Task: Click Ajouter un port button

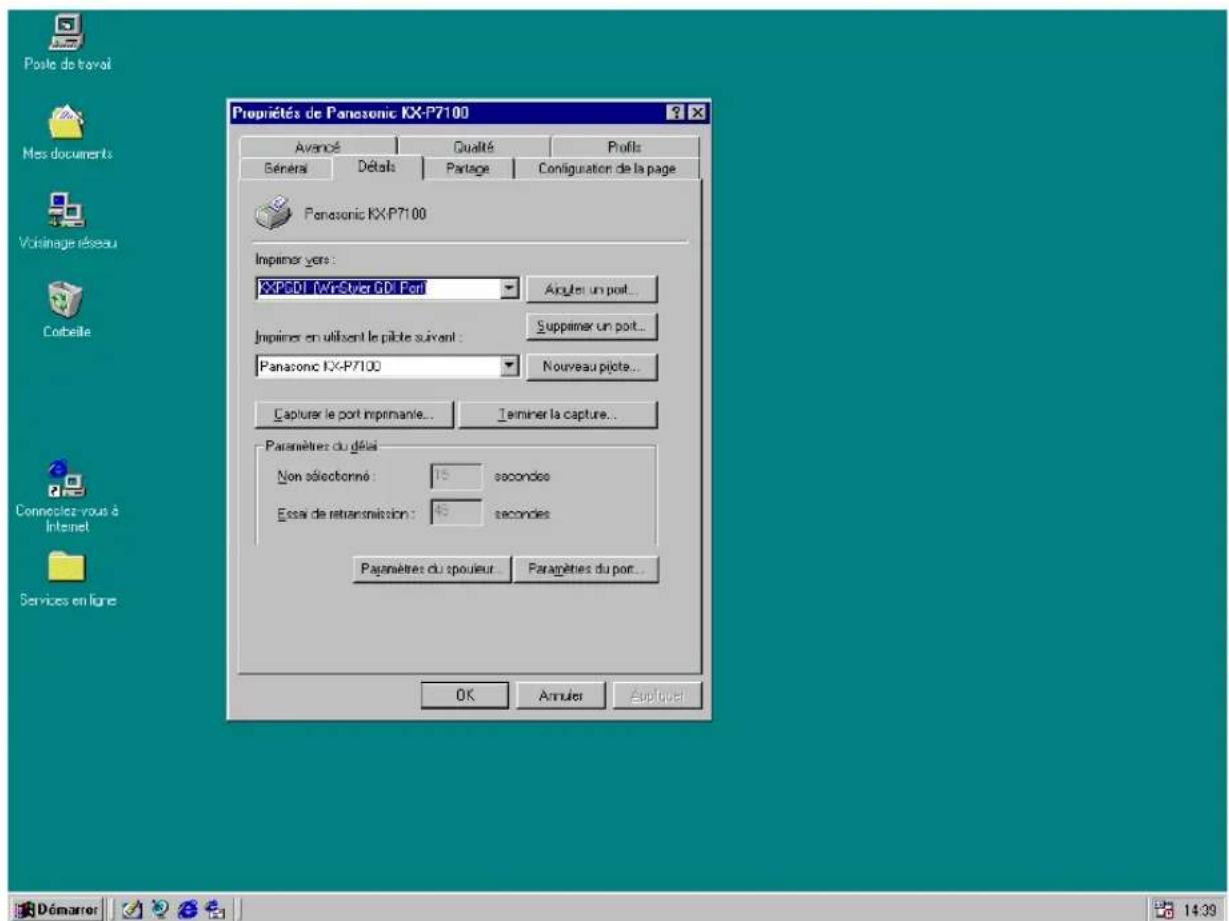Action: coord(592,289)
